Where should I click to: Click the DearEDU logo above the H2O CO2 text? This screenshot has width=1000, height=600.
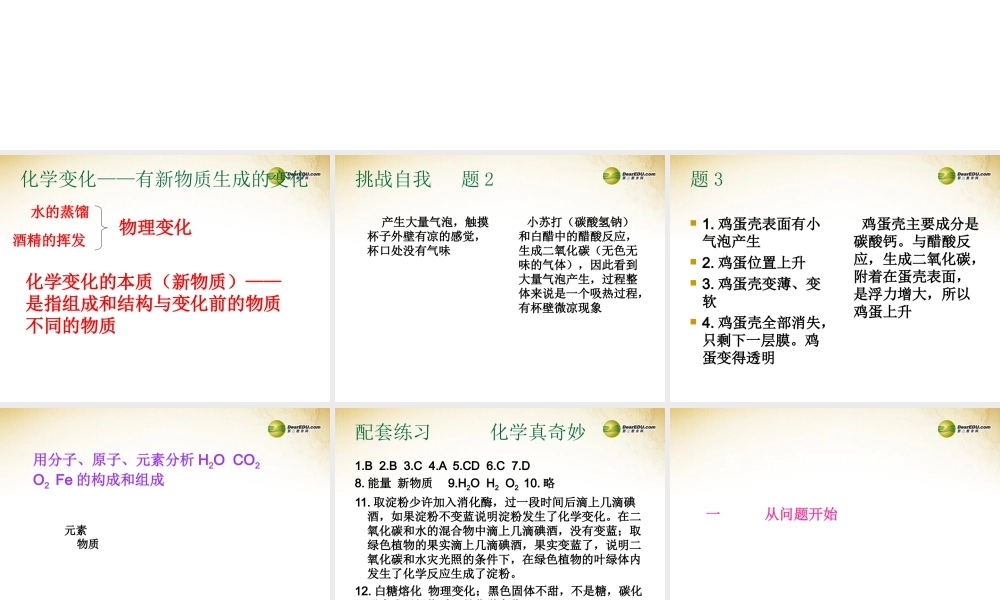click(x=293, y=428)
